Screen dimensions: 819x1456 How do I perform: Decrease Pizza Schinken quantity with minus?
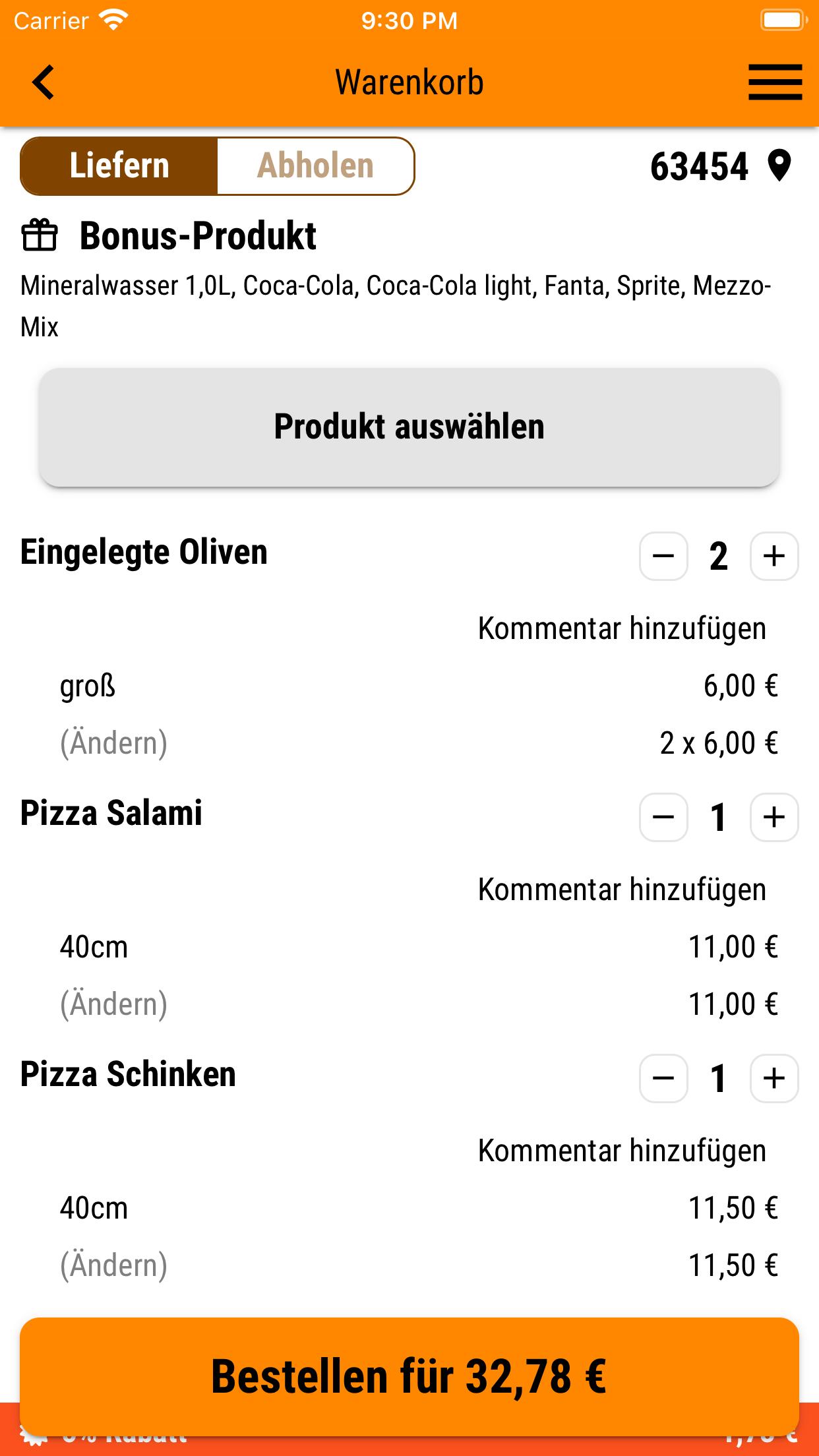[663, 1079]
